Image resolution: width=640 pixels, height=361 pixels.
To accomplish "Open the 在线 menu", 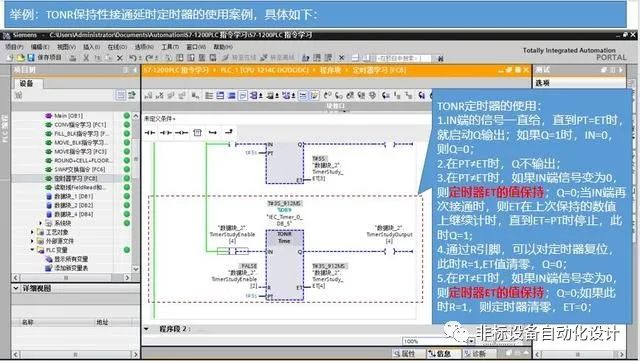I will click(118, 47).
